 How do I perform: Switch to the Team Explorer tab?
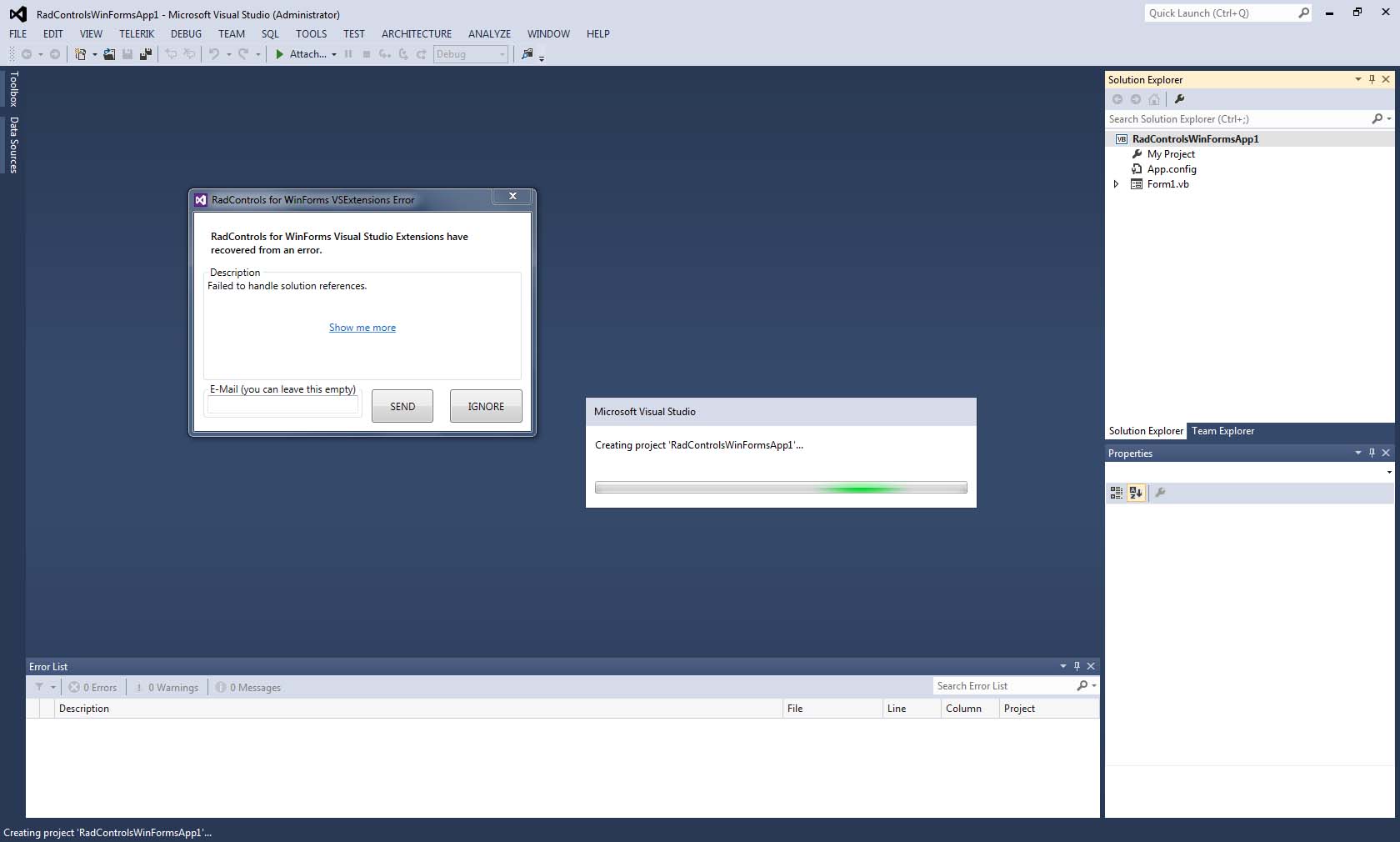pos(1222,431)
